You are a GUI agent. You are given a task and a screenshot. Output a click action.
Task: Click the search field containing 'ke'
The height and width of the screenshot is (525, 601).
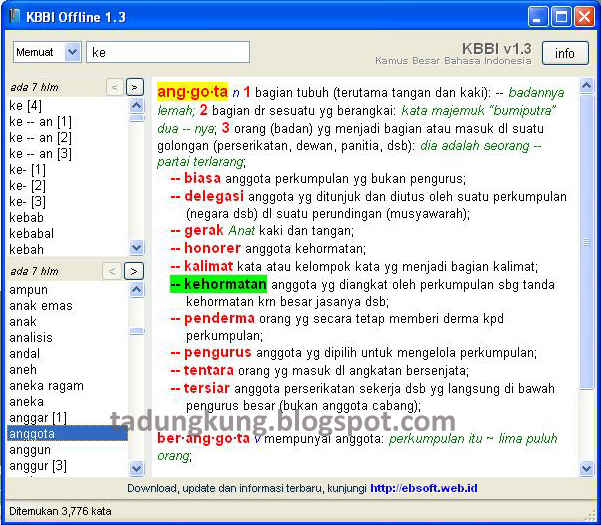click(x=168, y=52)
